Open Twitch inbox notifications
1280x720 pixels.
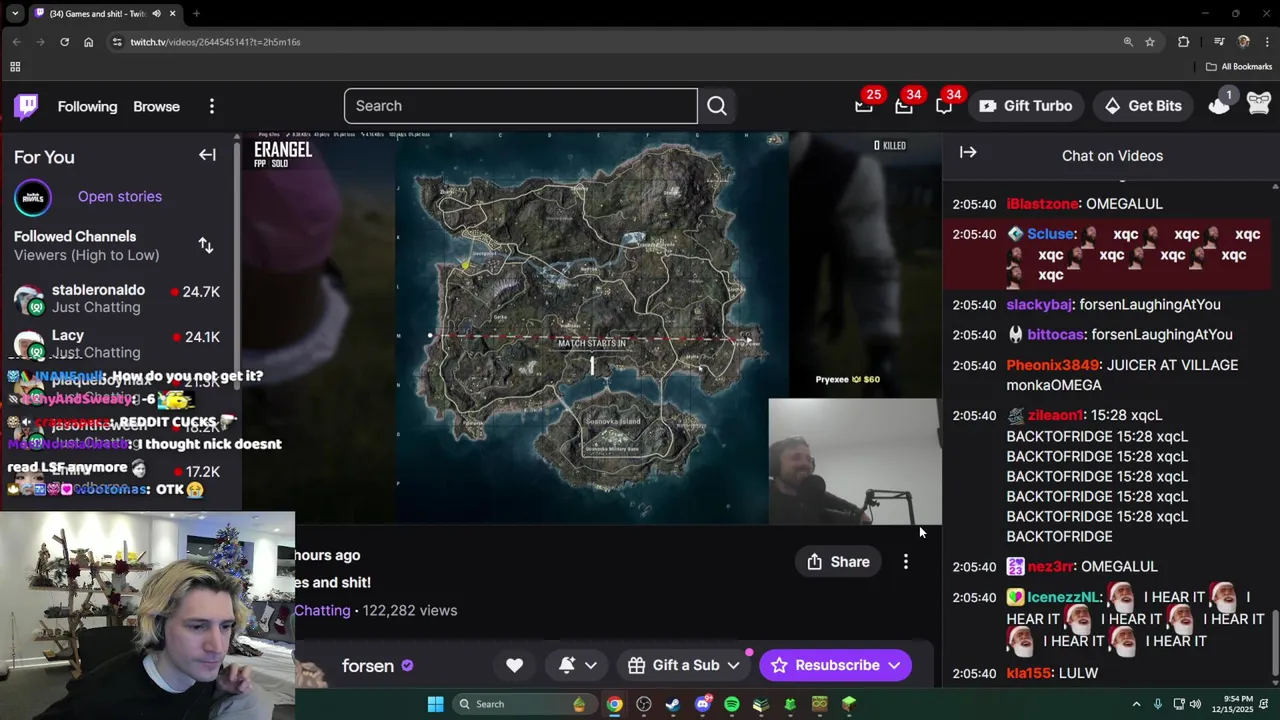pyautogui.click(x=904, y=106)
